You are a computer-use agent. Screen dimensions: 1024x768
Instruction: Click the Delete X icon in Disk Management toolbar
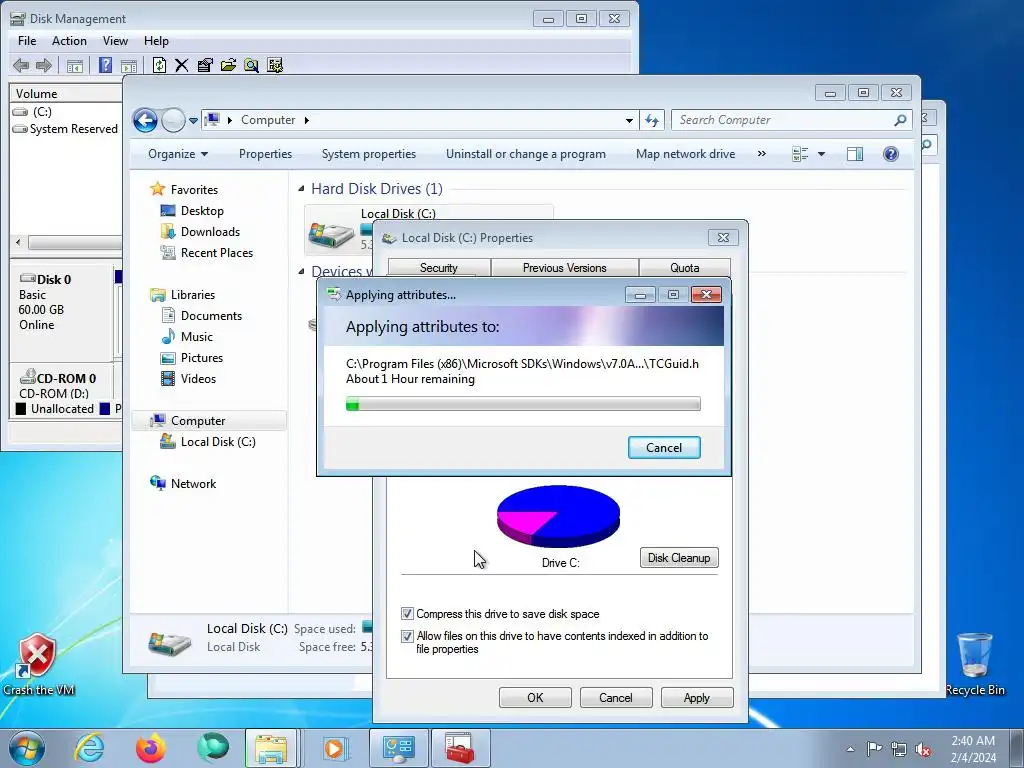click(x=182, y=65)
